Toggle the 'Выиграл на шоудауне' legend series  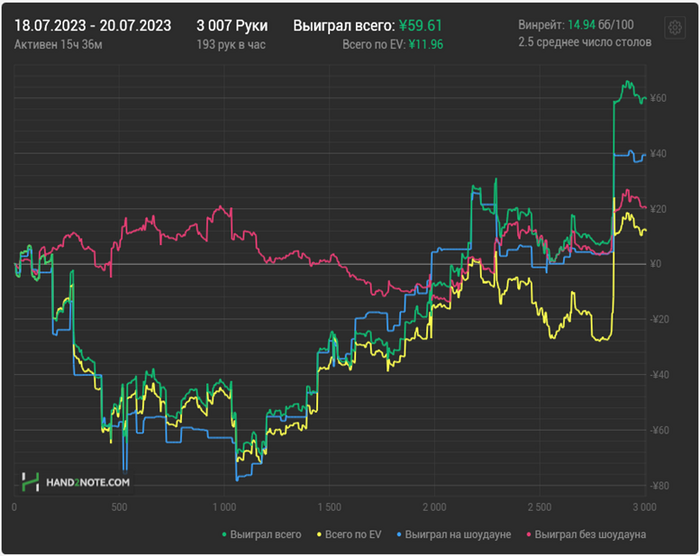(454, 534)
